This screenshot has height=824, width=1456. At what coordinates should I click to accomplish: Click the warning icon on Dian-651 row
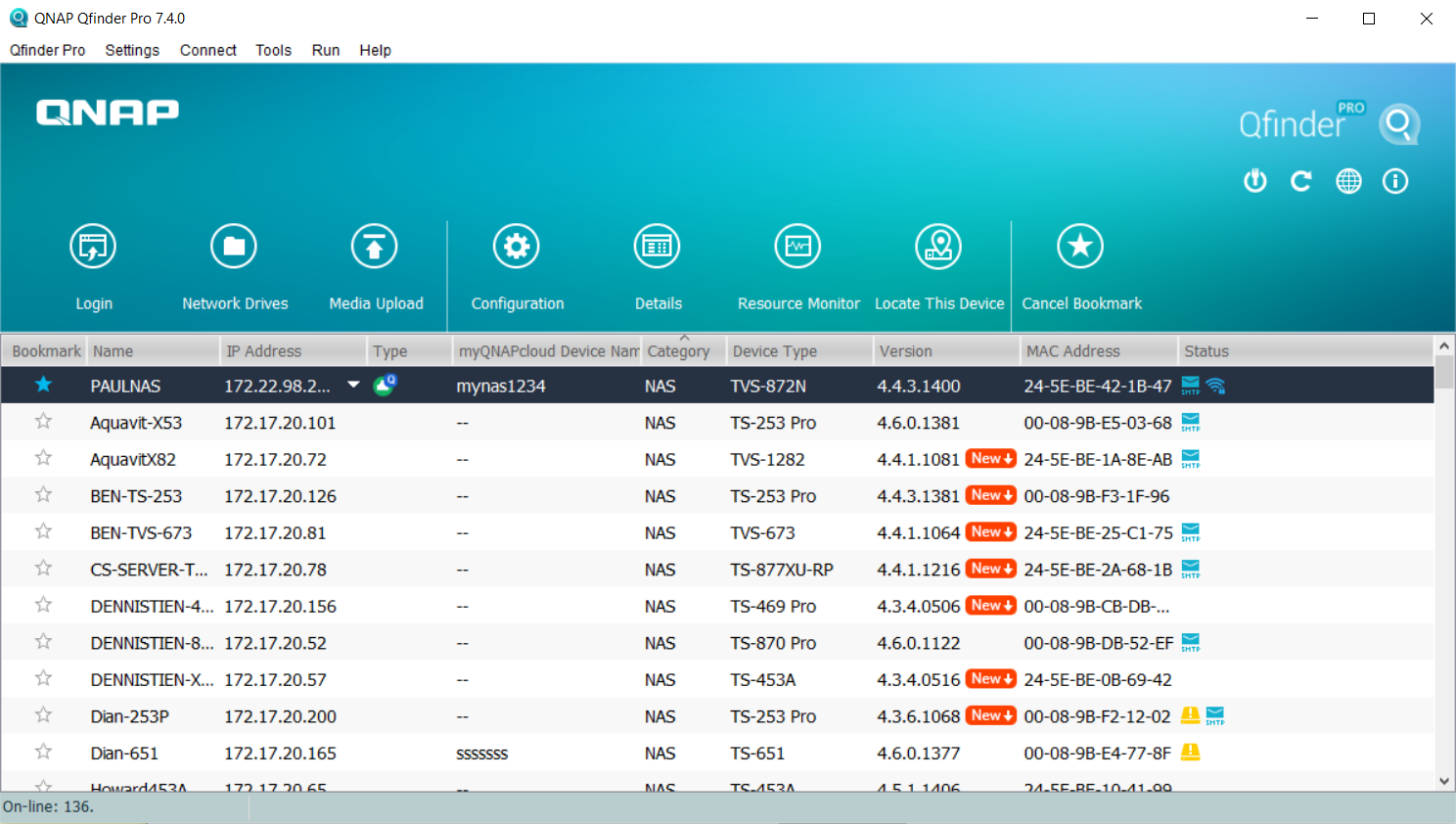coord(1191,752)
